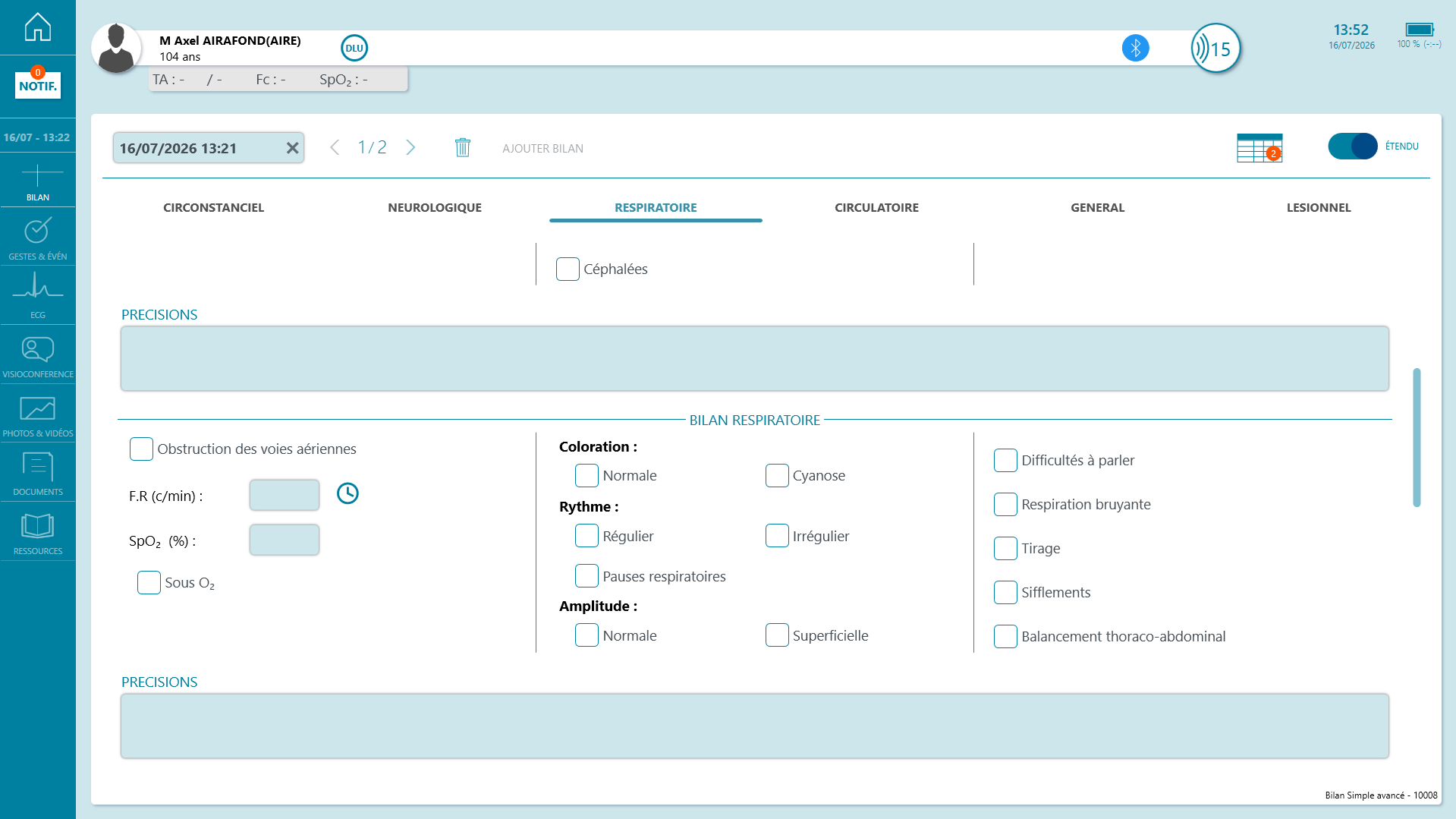The height and width of the screenshot is (819, 1456).
Task: Open the table summary icon with badge
Action: click(1259, 147)
